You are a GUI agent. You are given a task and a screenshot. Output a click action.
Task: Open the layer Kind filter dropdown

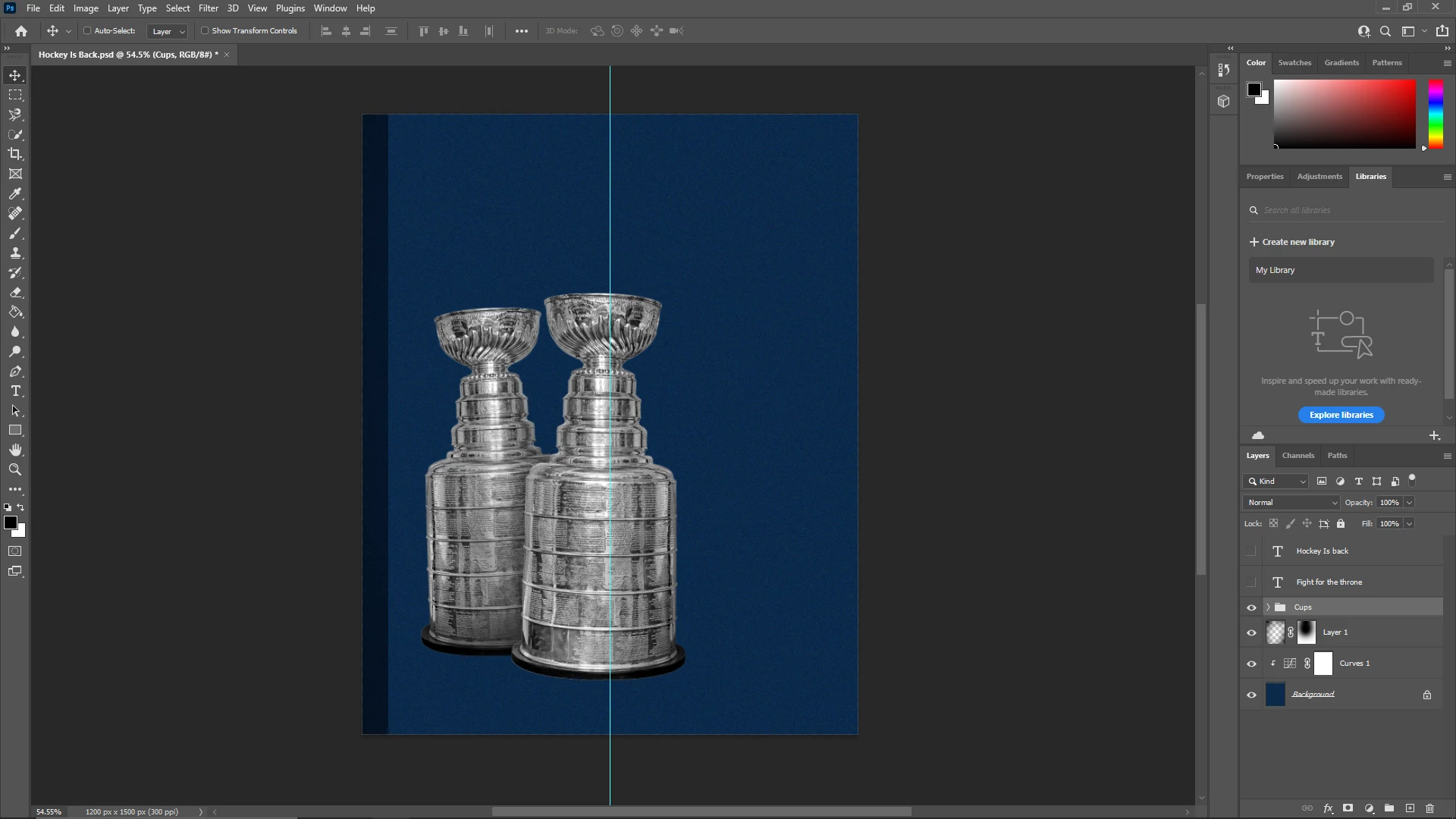1276,482
